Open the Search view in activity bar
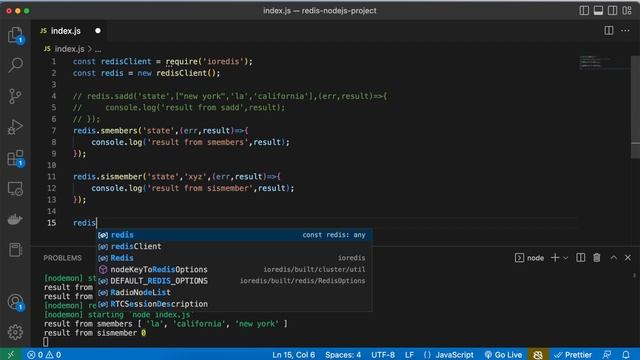The width and height of the screenshot is (640, 360). 15,65
